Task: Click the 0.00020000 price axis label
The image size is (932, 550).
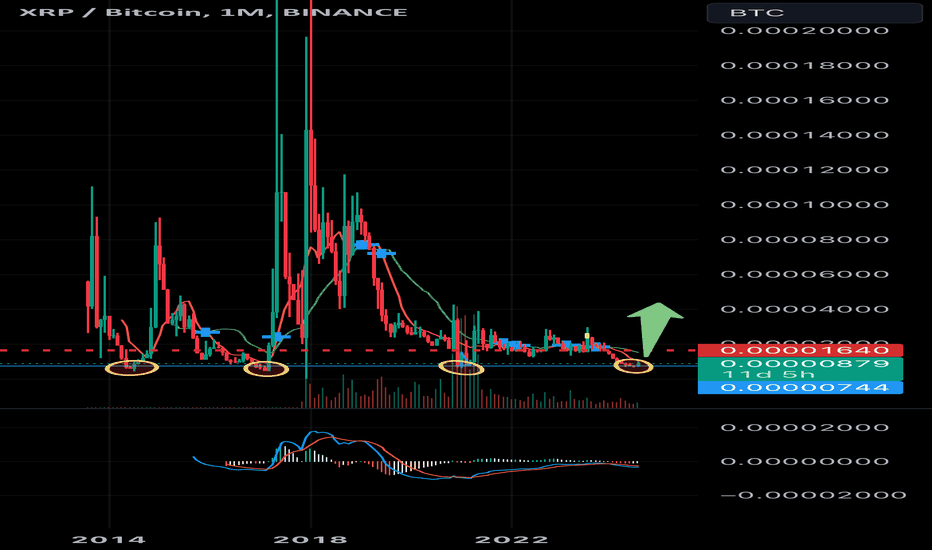Action: (805, 30)
